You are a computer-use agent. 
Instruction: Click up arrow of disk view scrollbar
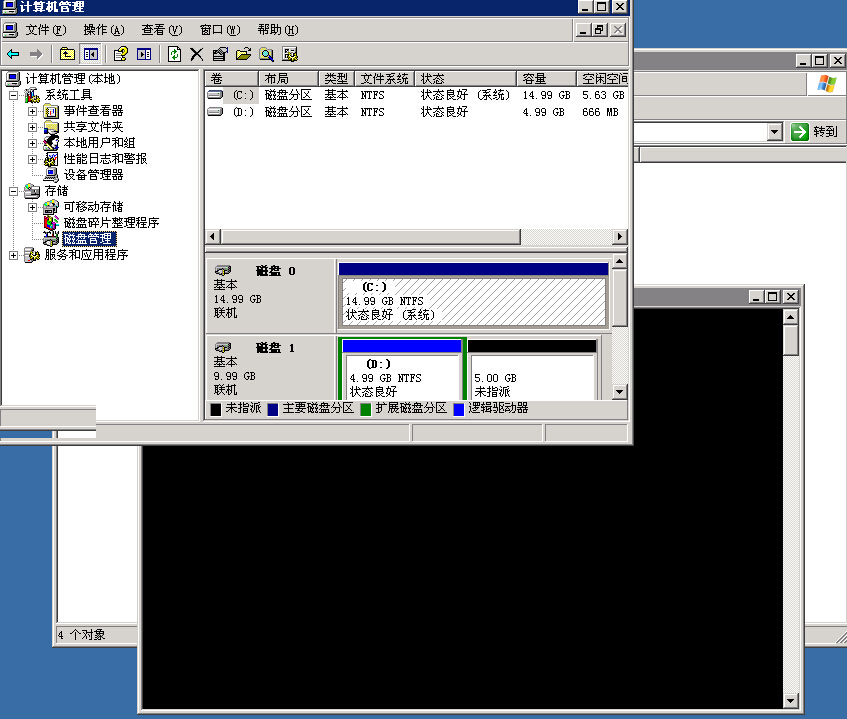[620, 261]
